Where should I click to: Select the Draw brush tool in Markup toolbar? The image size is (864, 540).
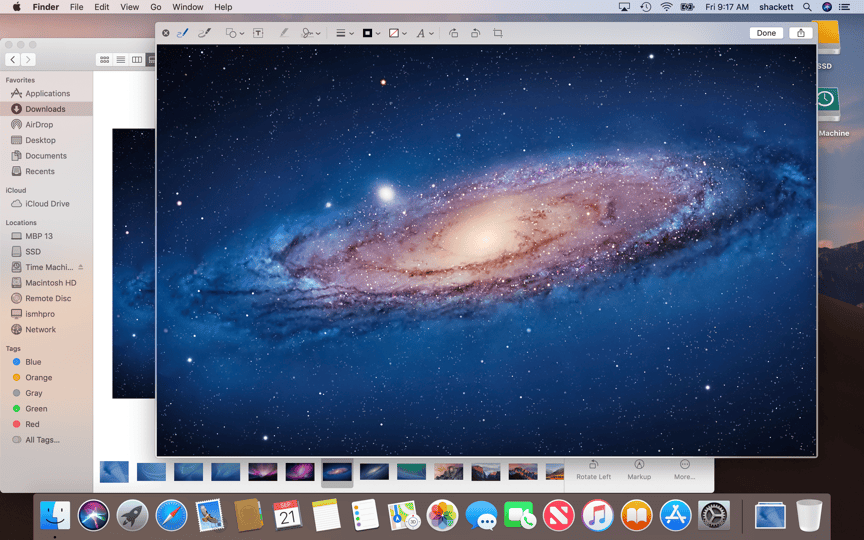[204, 33]
